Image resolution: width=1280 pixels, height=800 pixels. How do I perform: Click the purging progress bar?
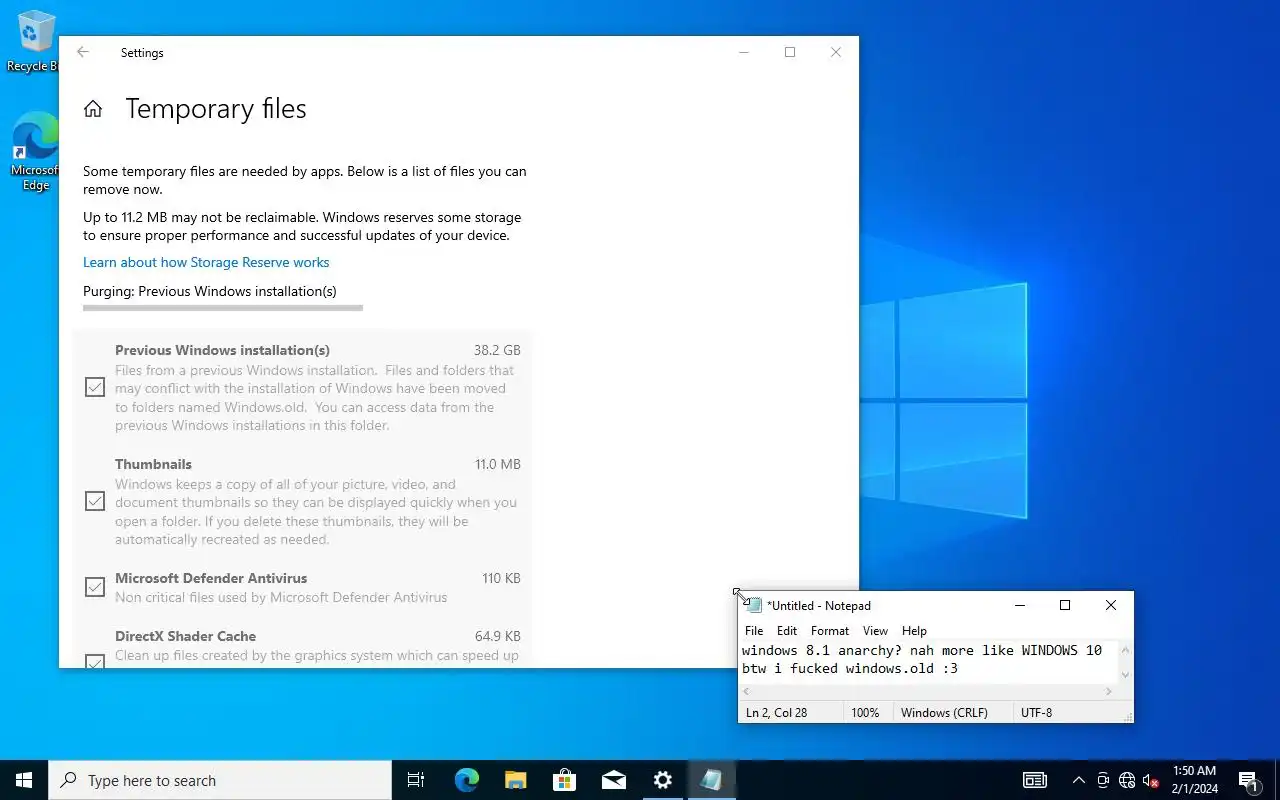pos(222,308)
